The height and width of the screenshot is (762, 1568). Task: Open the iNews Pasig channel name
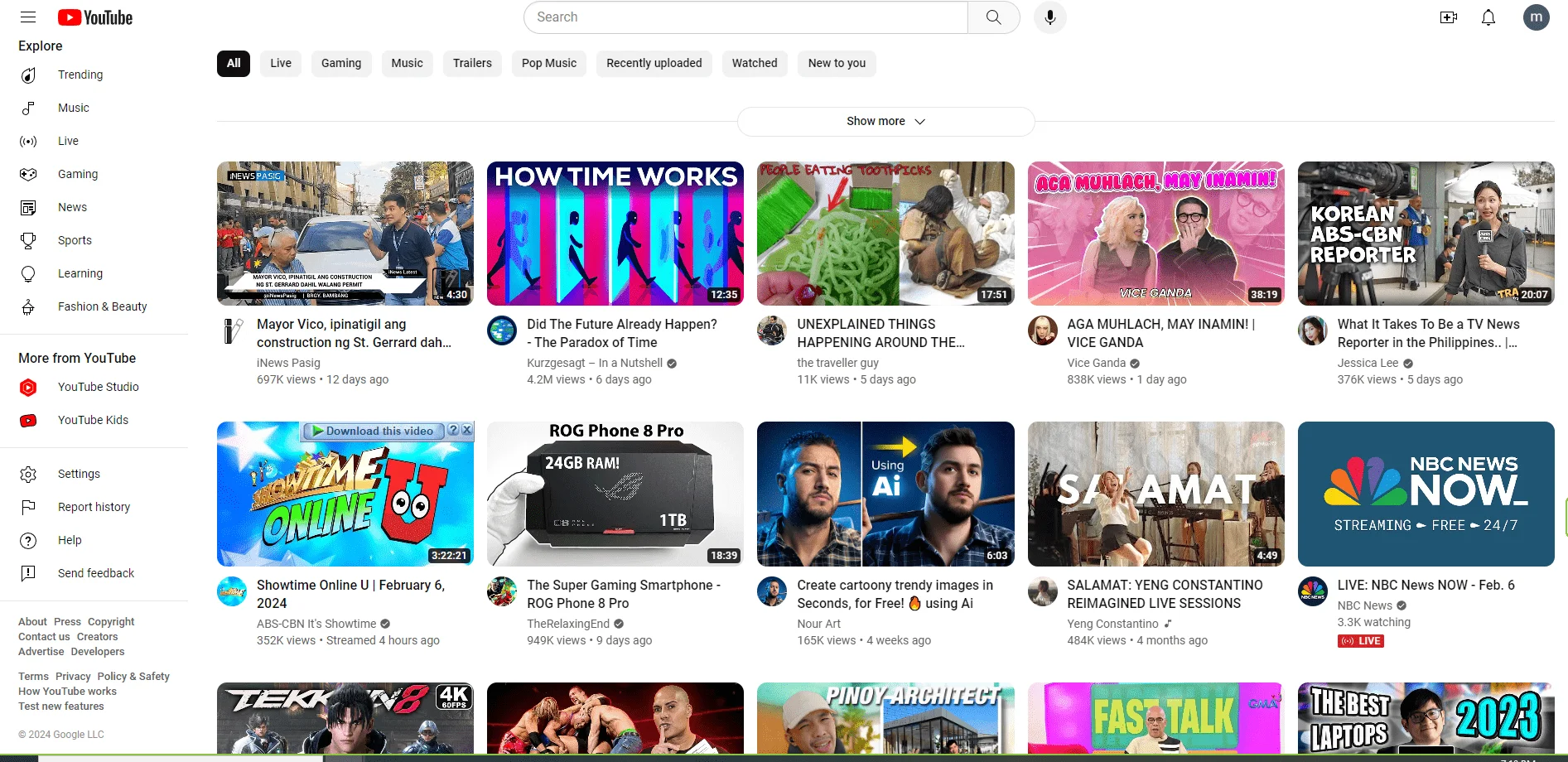pyautogui.click(x=288, y=363)
